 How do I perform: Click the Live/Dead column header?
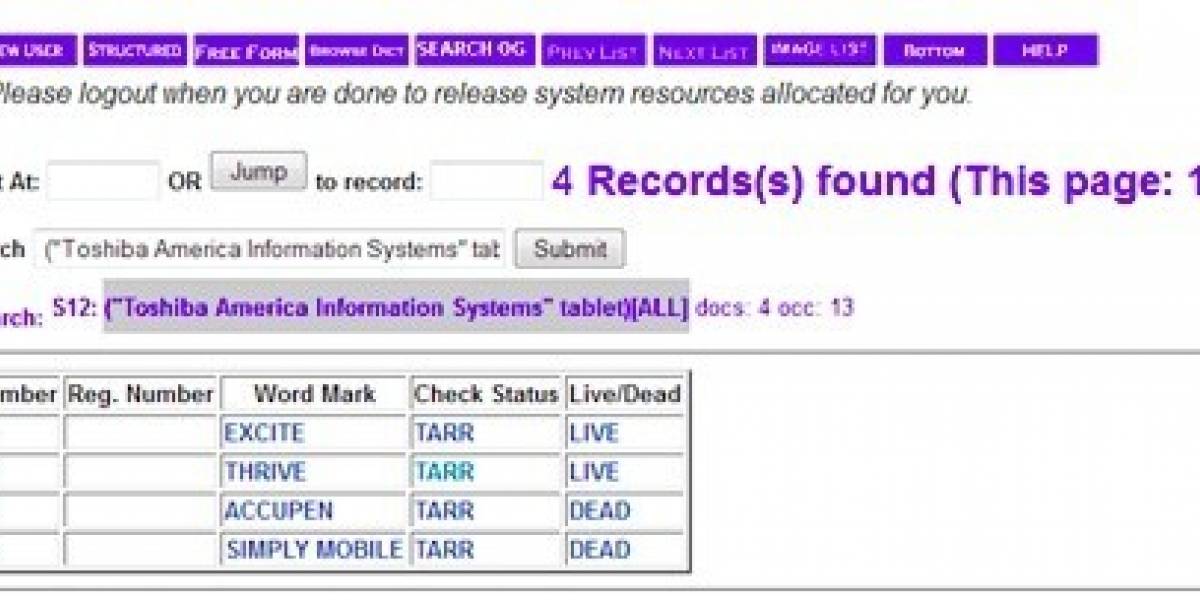click(x=625, y=394)
